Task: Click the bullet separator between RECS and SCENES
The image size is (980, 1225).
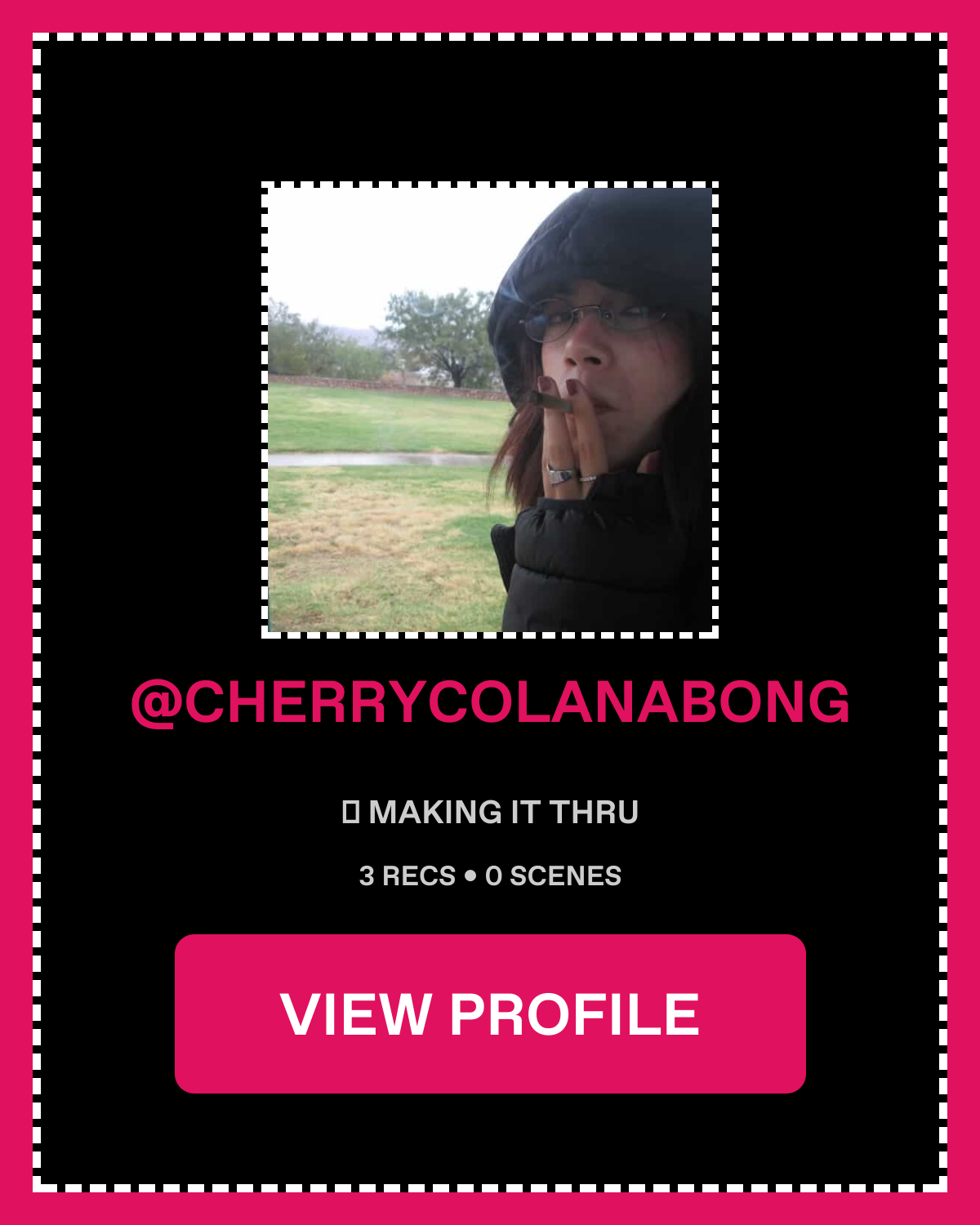Action: click(470, 876)
